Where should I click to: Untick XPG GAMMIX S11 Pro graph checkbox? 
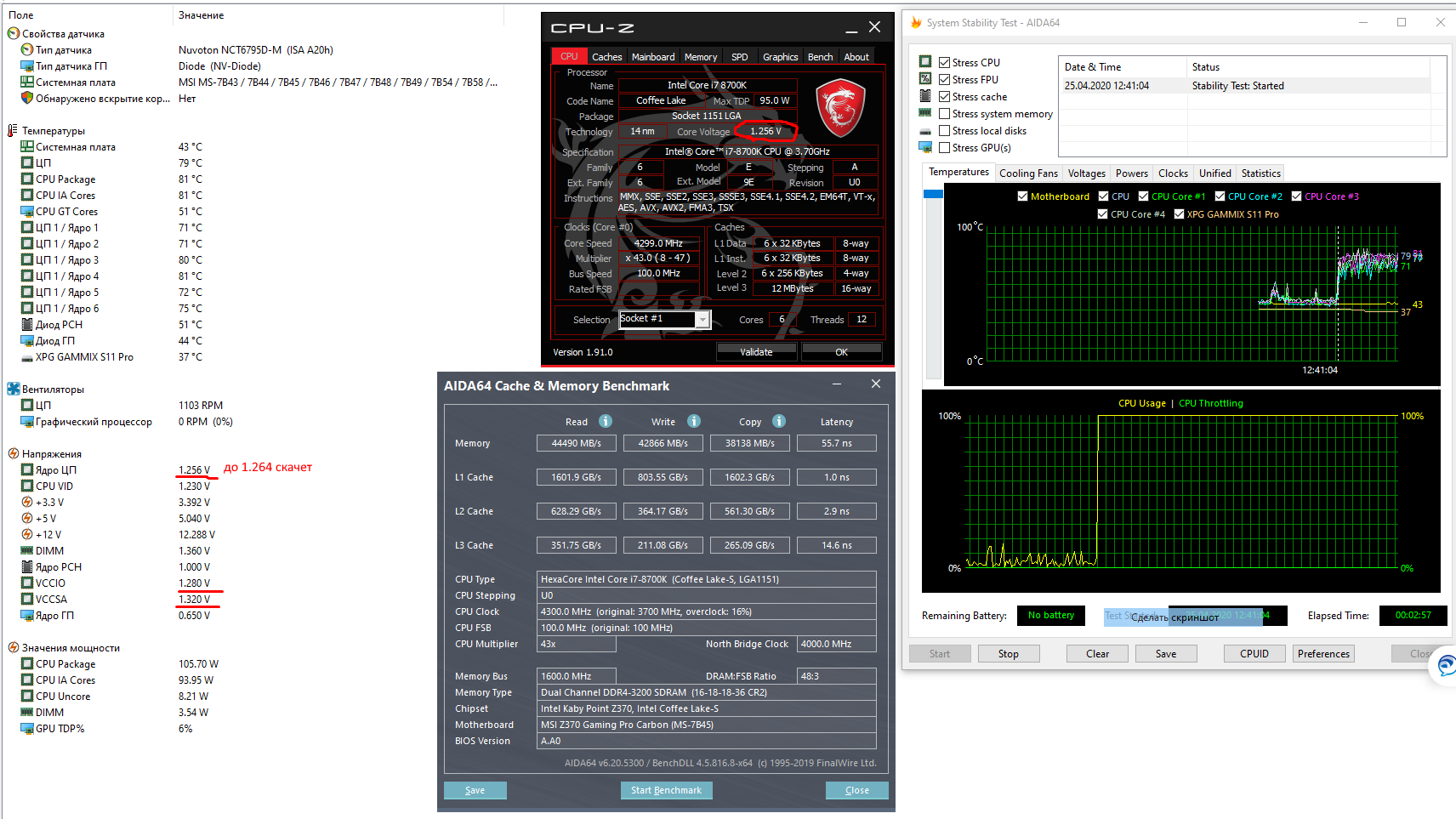[x=1179, y=214]
